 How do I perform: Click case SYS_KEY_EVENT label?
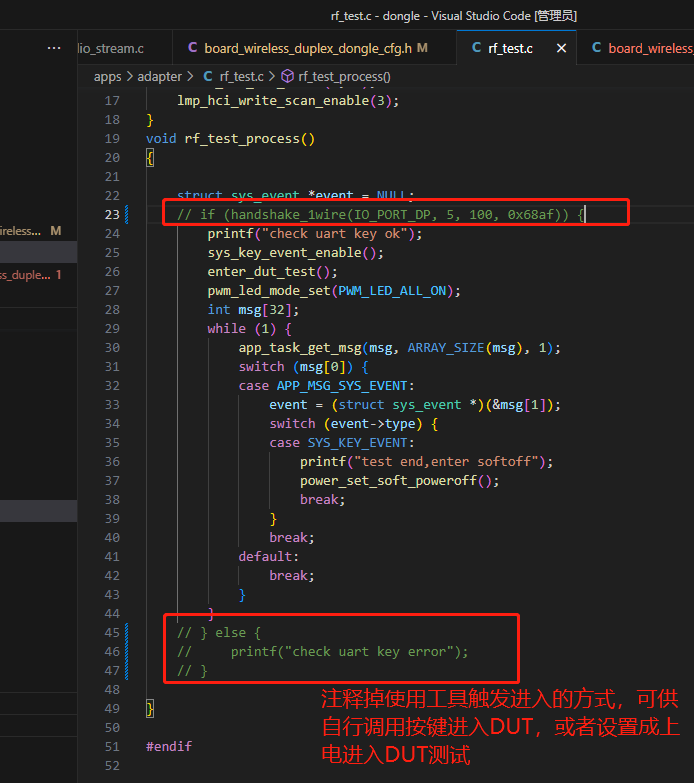(x=342, y=442)
